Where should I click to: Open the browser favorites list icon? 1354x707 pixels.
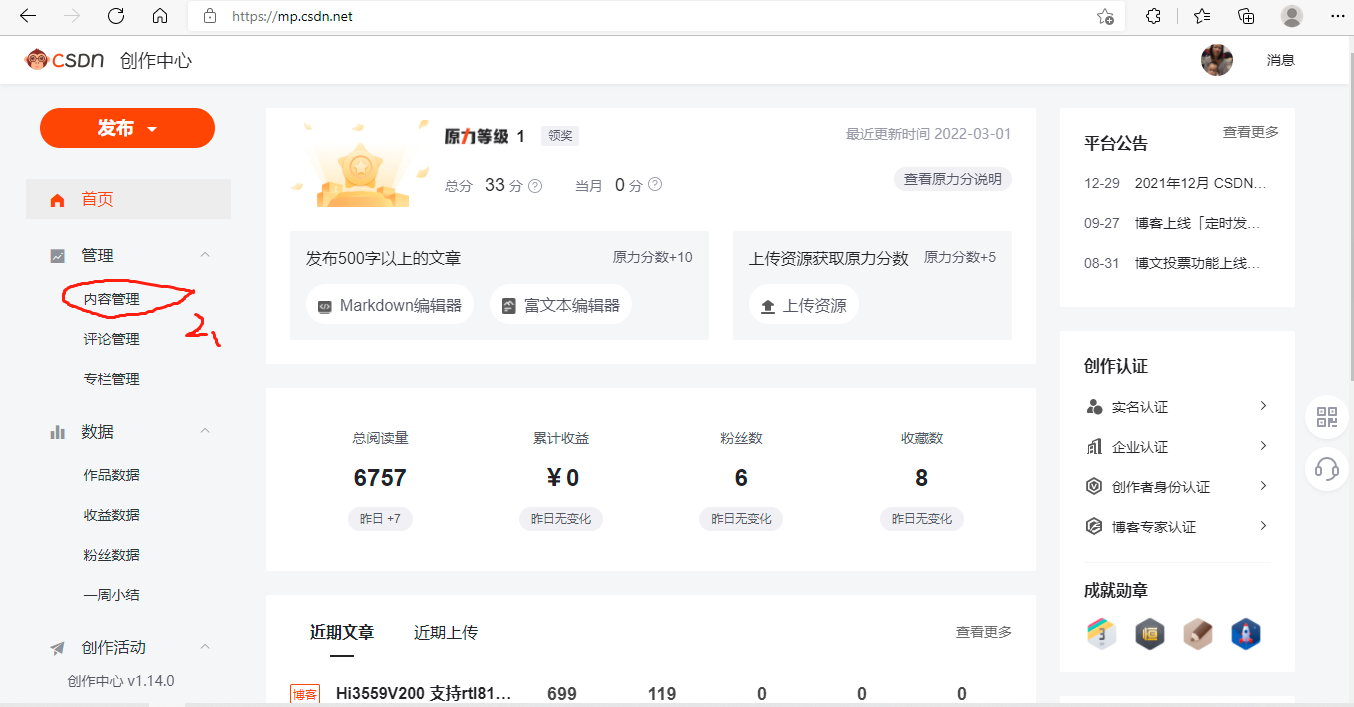click(1202, 16)
